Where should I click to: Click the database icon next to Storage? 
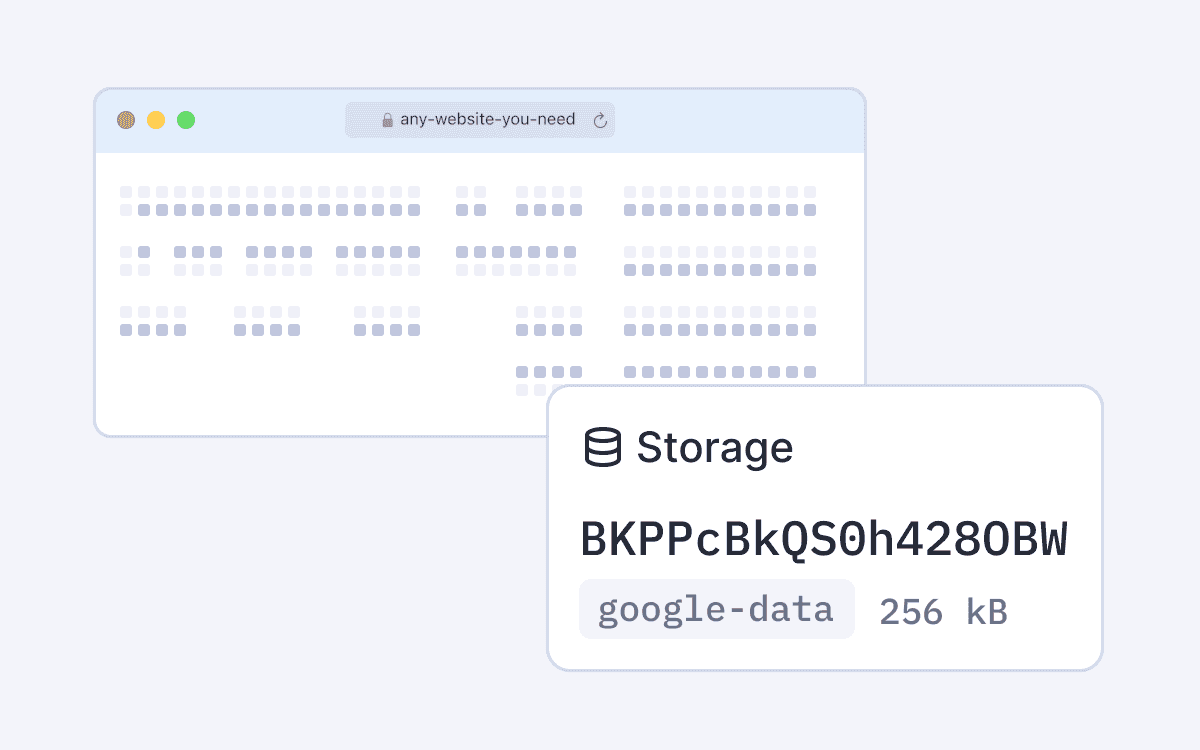(602, 447)
